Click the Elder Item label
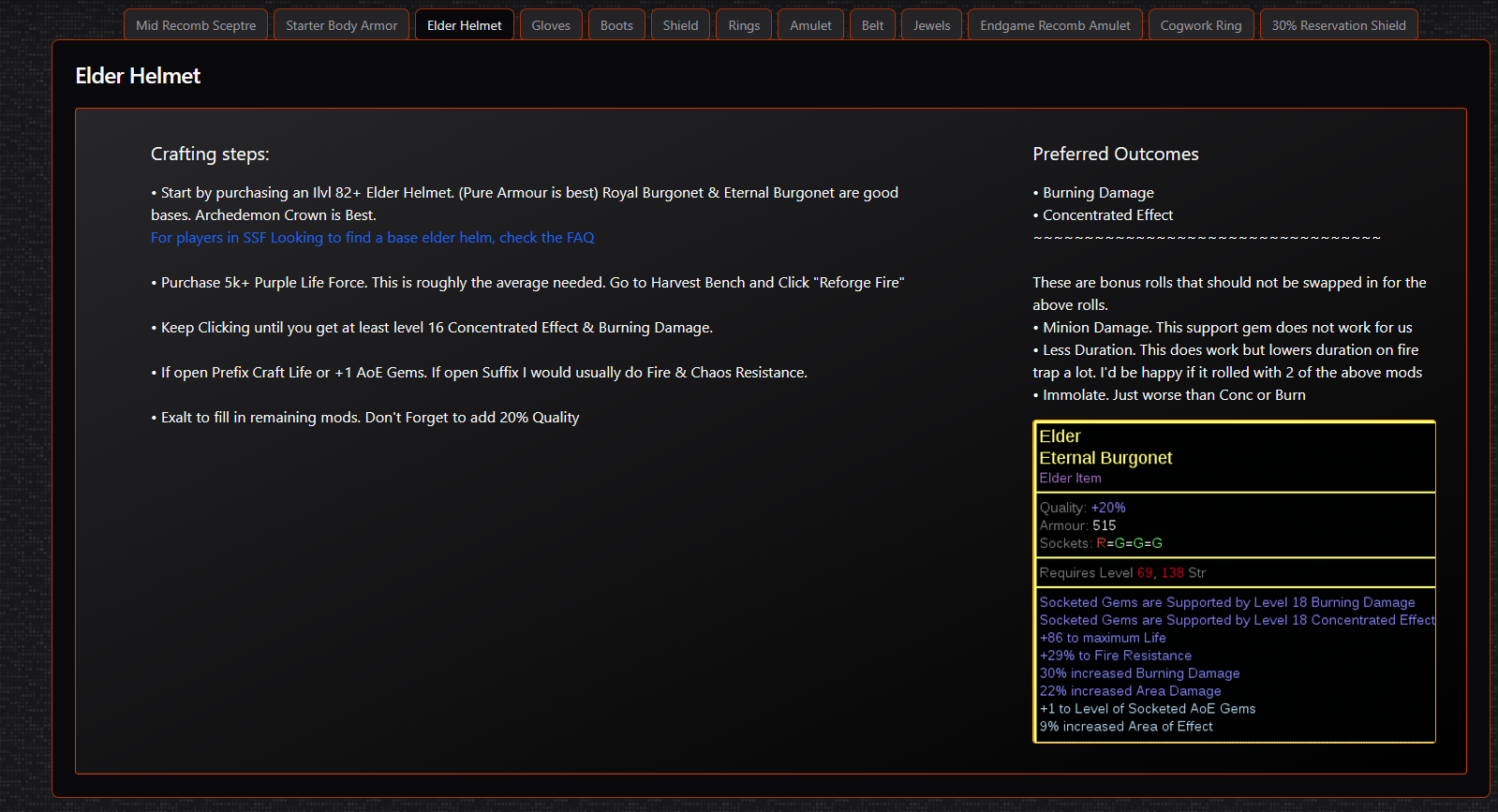 coord(1070,479)
